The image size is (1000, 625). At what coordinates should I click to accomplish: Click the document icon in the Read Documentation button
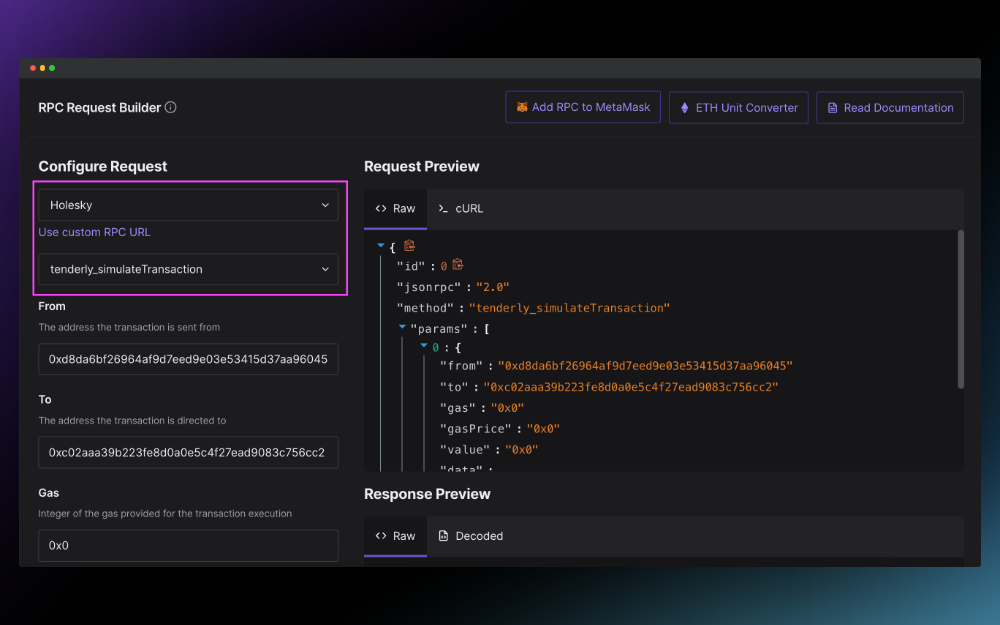[x=832, y=108]
